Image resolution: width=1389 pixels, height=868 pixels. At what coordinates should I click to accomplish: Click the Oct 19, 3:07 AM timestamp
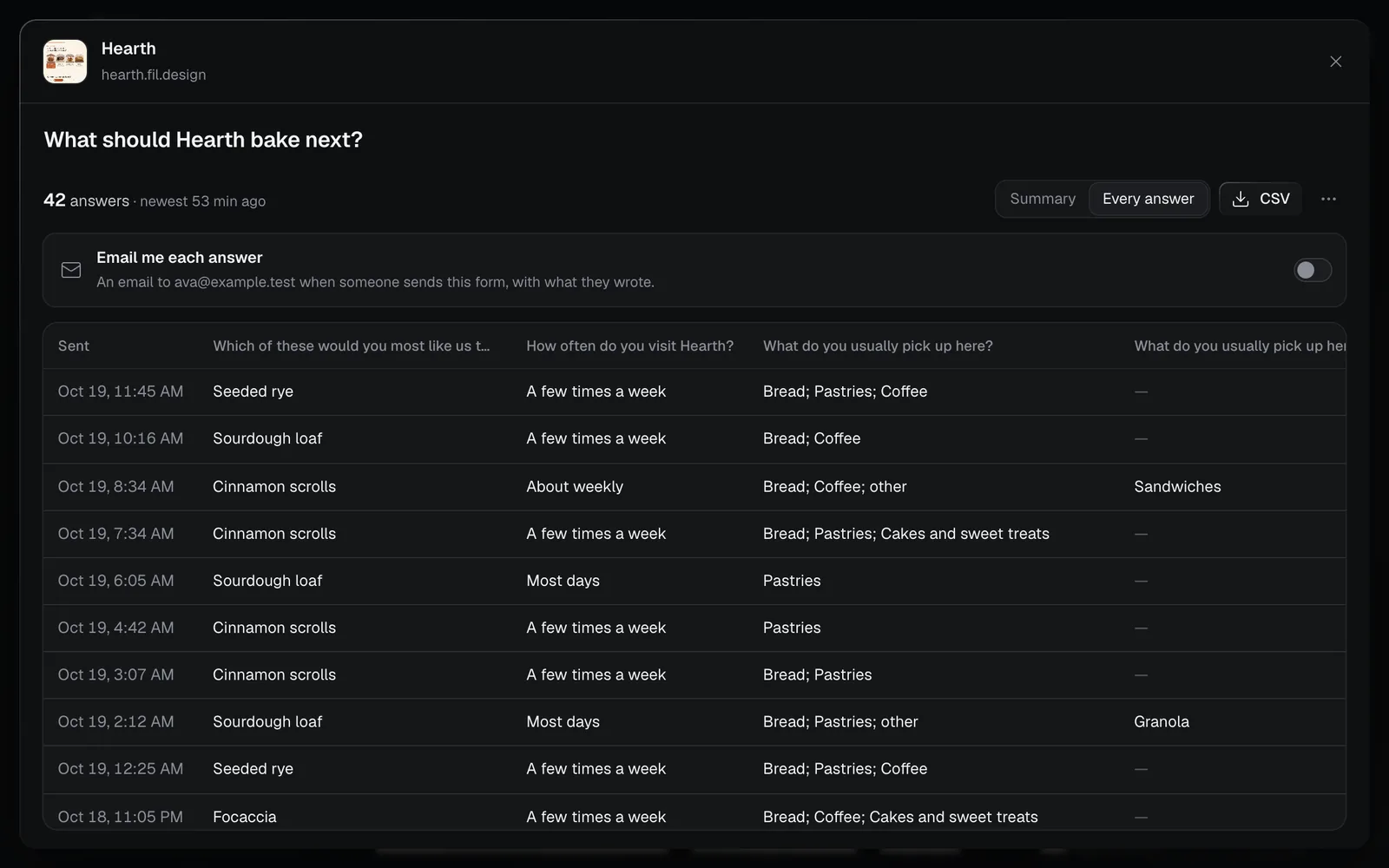point(115,674)
